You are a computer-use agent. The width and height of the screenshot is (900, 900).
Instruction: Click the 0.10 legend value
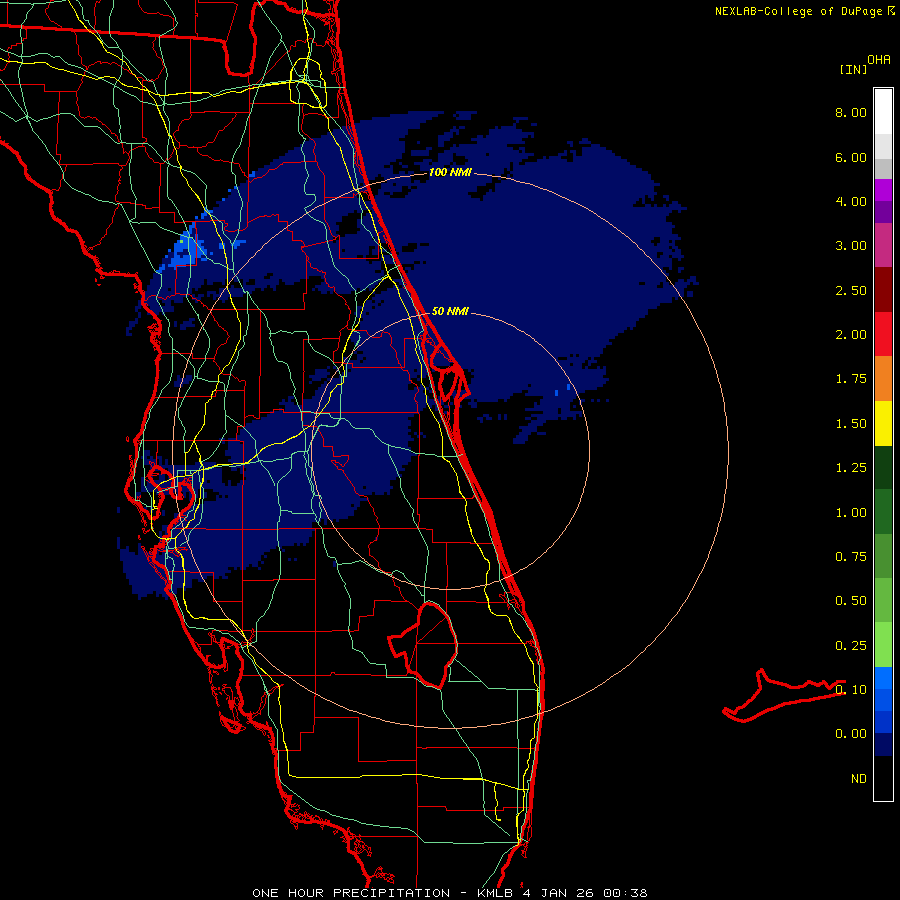pyautogui.click(x=851, y=690)
